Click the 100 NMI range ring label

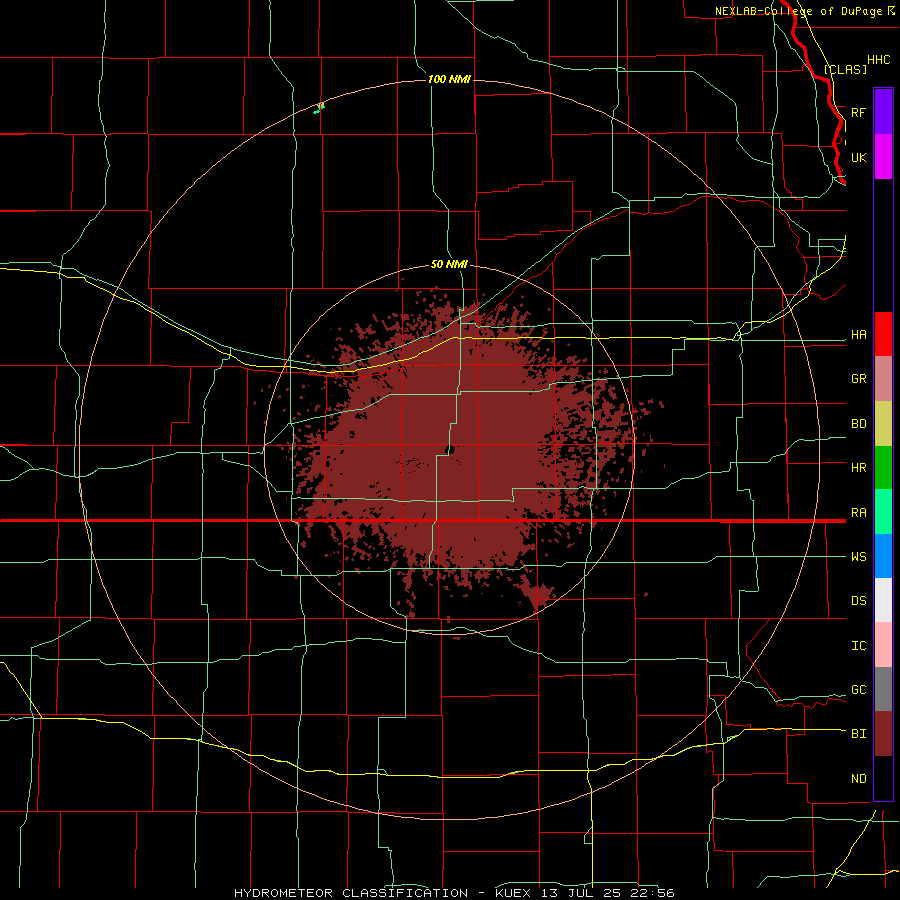449,79
